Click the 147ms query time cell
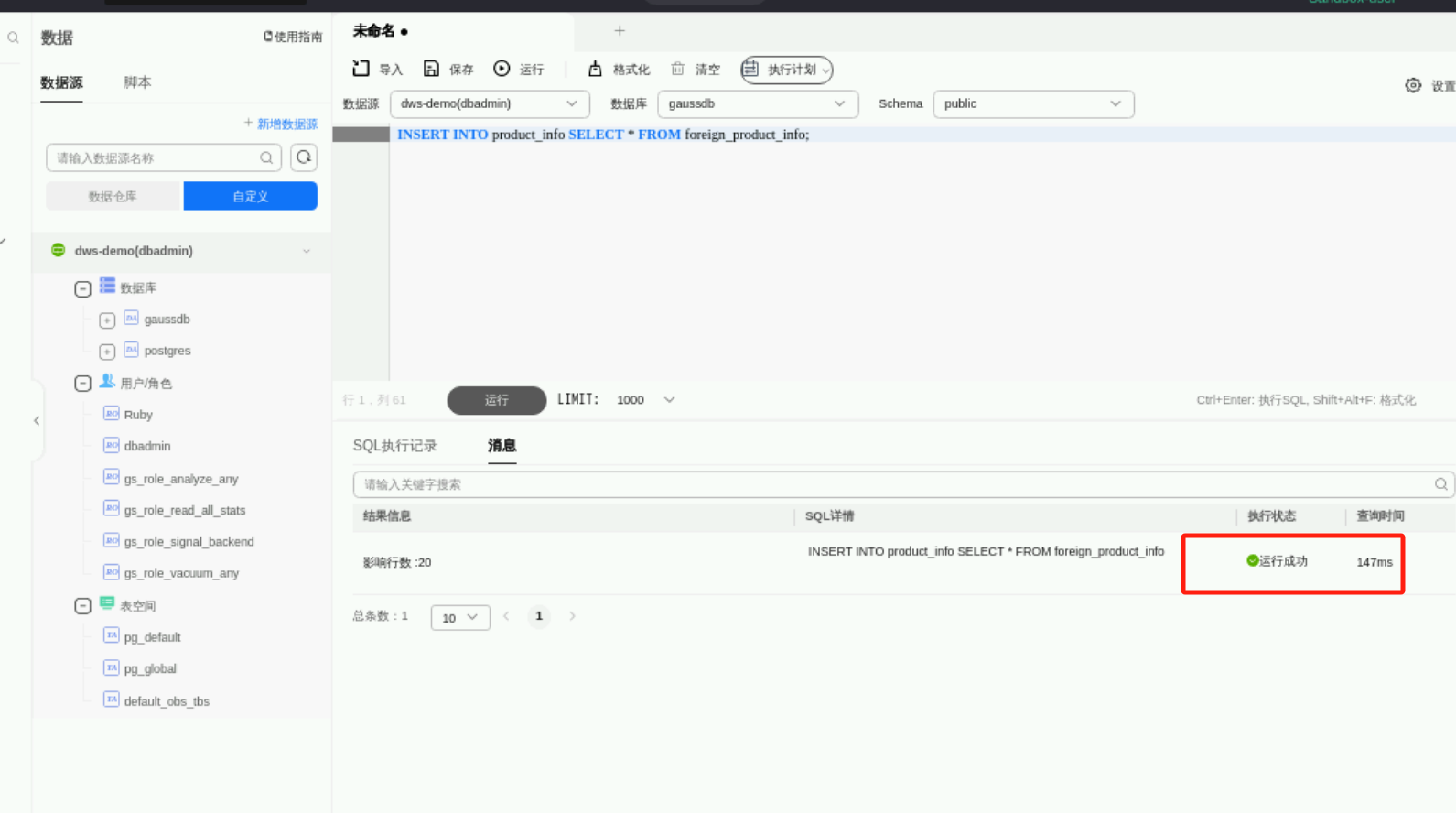 (1374, 562)
